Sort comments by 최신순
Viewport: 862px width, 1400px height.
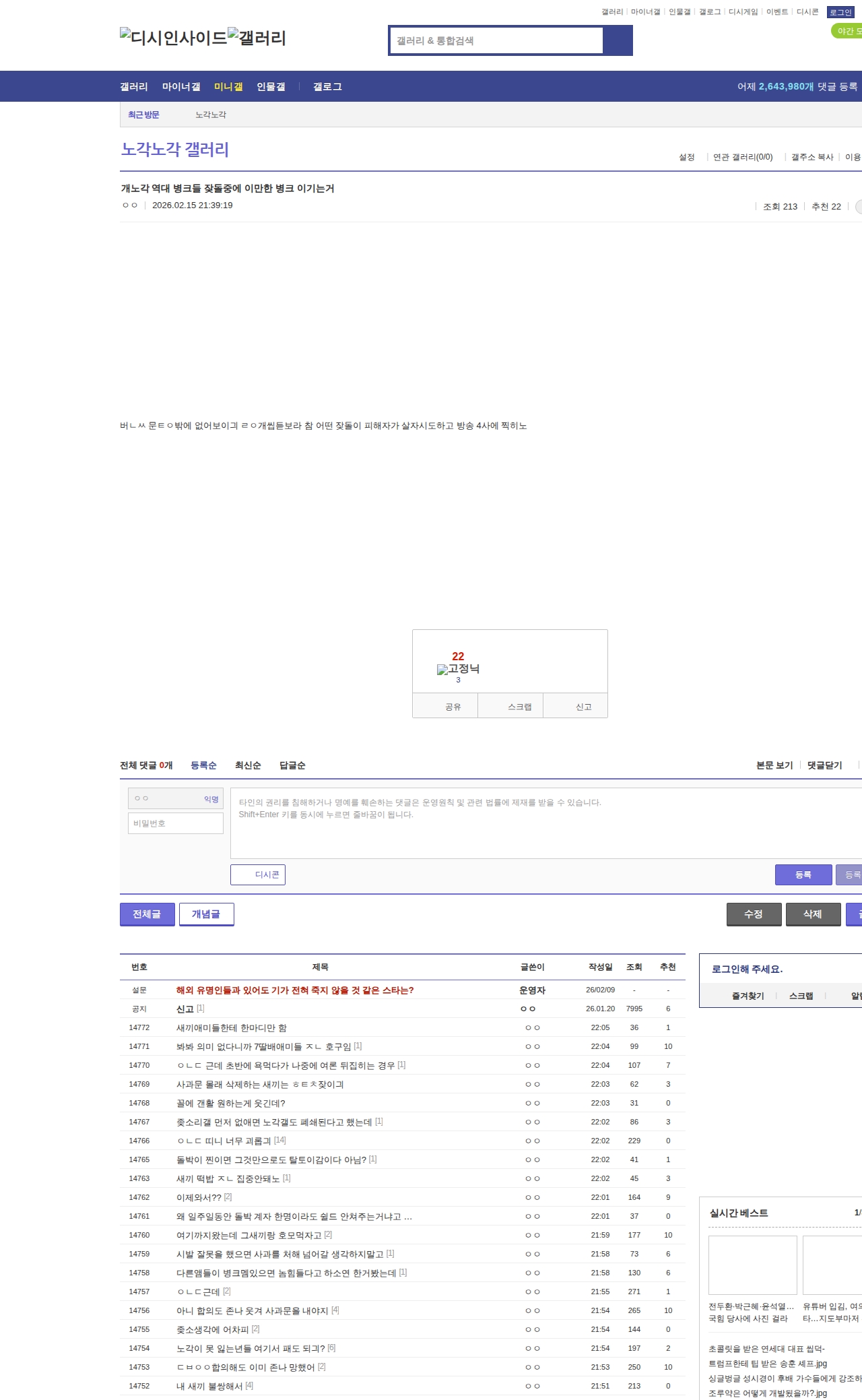[248, 765]
